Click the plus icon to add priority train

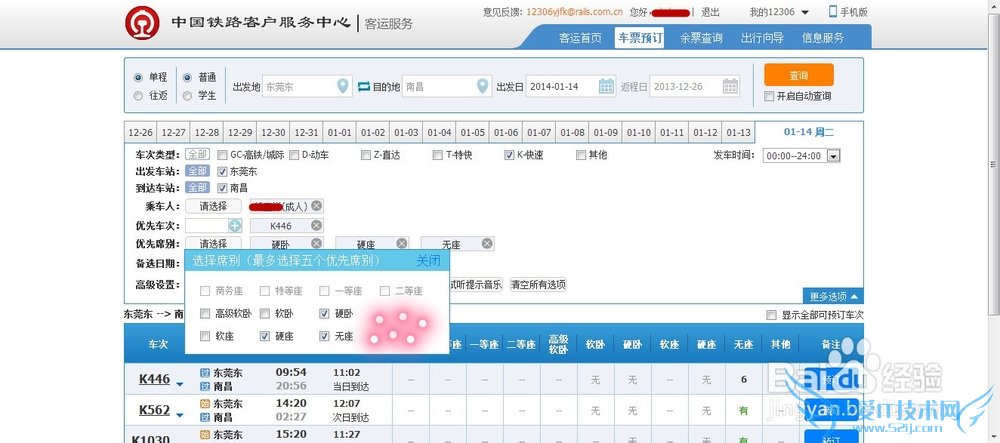[235, 226]
